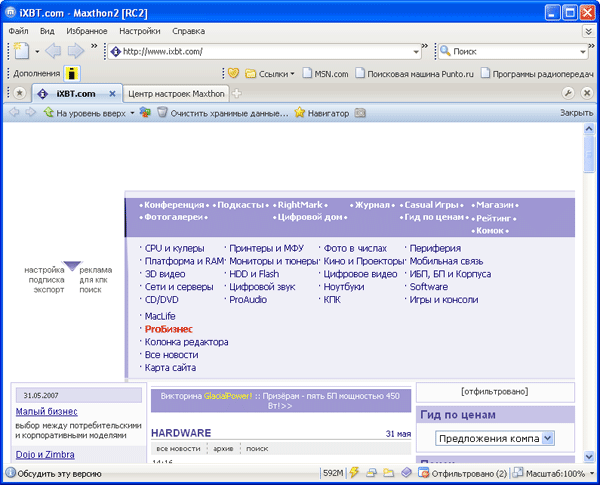
Task: Click Очистить хранимые данные trash button
Action: pyautogui.click(x=223, y=113)
